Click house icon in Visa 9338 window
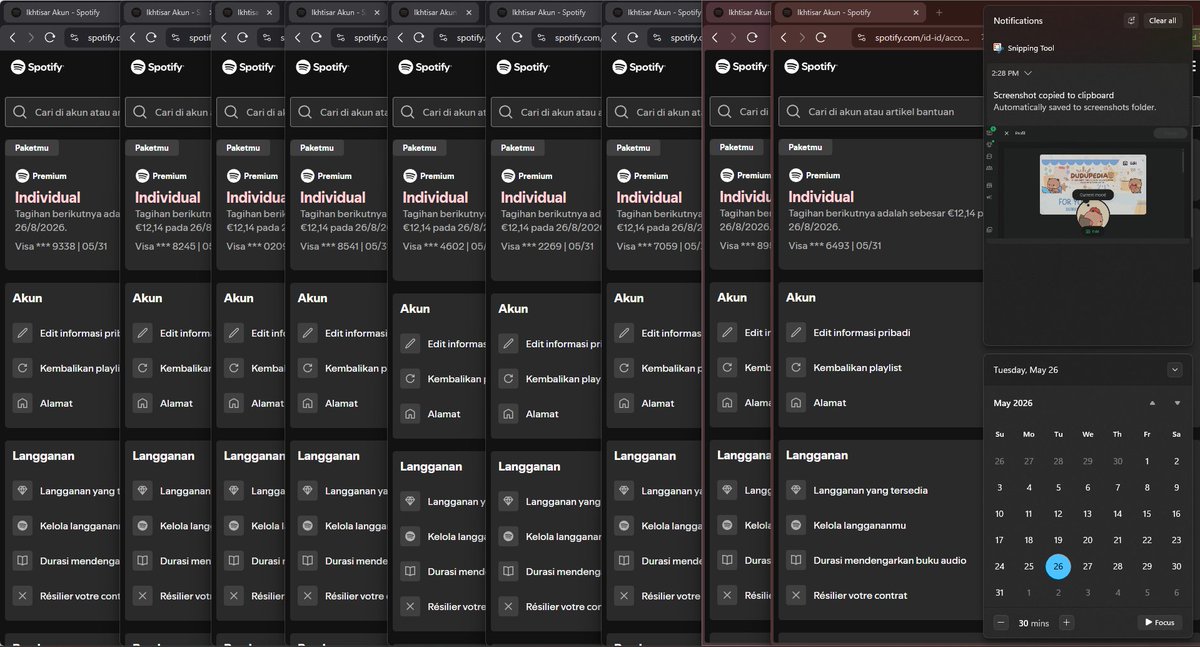The width and height of the screenshot is (1200, 647). click(x=23, y=403)
